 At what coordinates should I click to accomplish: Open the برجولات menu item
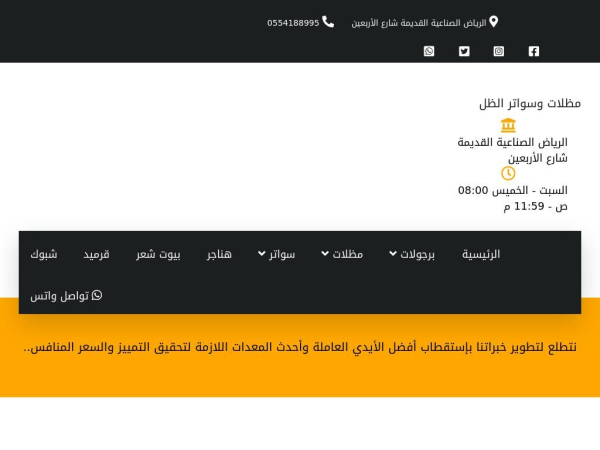pyautogui.click(x=417, y=254)
